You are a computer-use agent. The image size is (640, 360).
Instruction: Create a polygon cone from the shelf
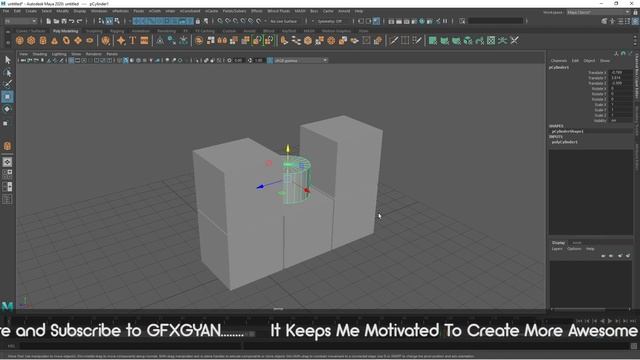[x=55, y=40]
